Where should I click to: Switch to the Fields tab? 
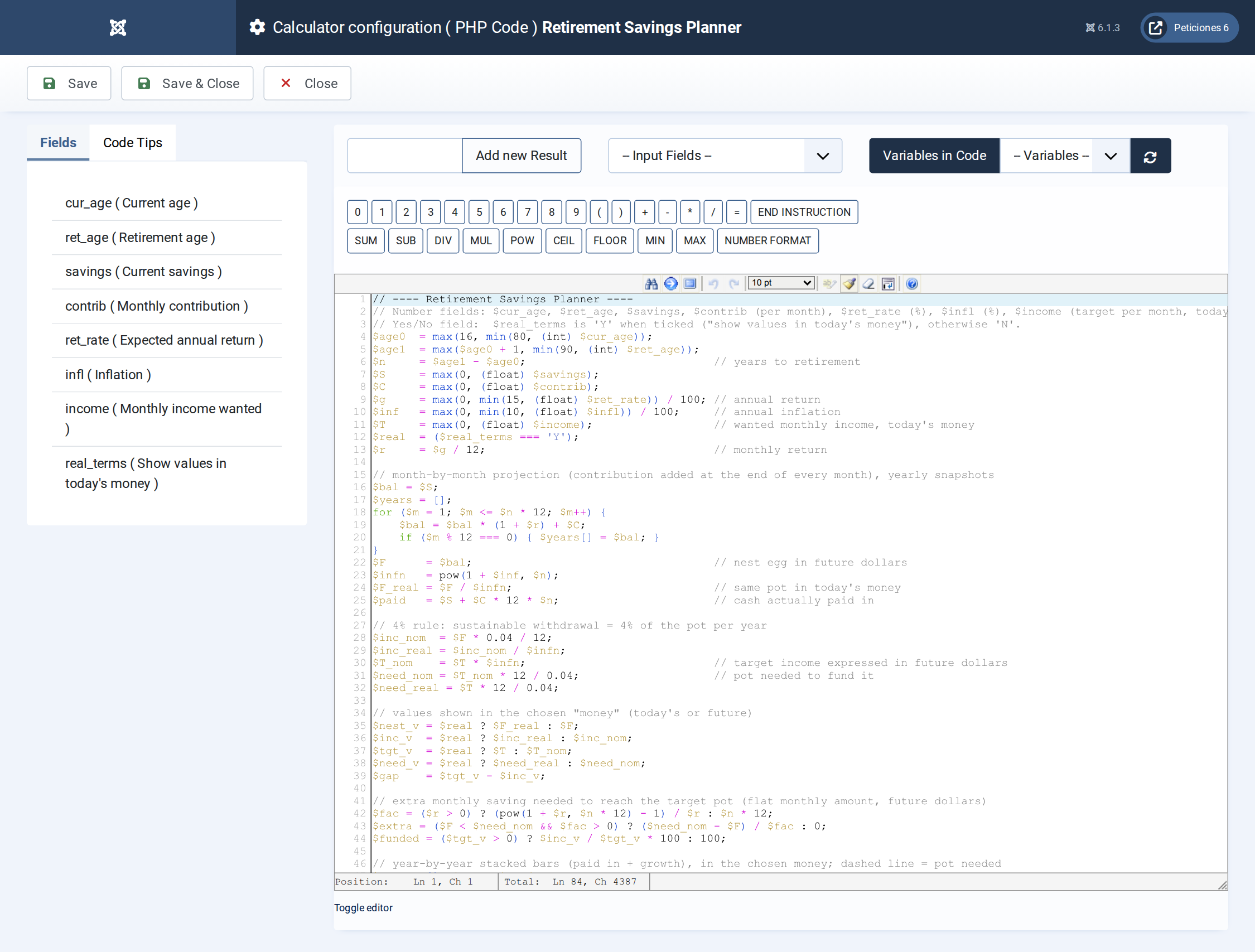58,142
